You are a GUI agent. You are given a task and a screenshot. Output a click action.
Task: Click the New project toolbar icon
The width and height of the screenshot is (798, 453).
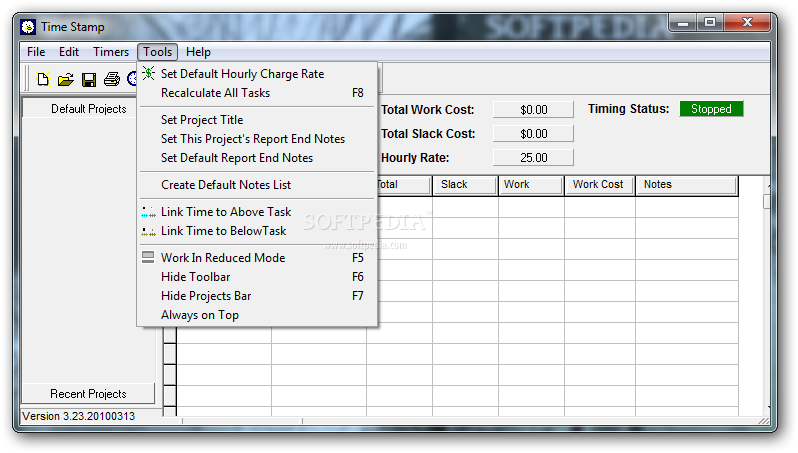(43, 79)
